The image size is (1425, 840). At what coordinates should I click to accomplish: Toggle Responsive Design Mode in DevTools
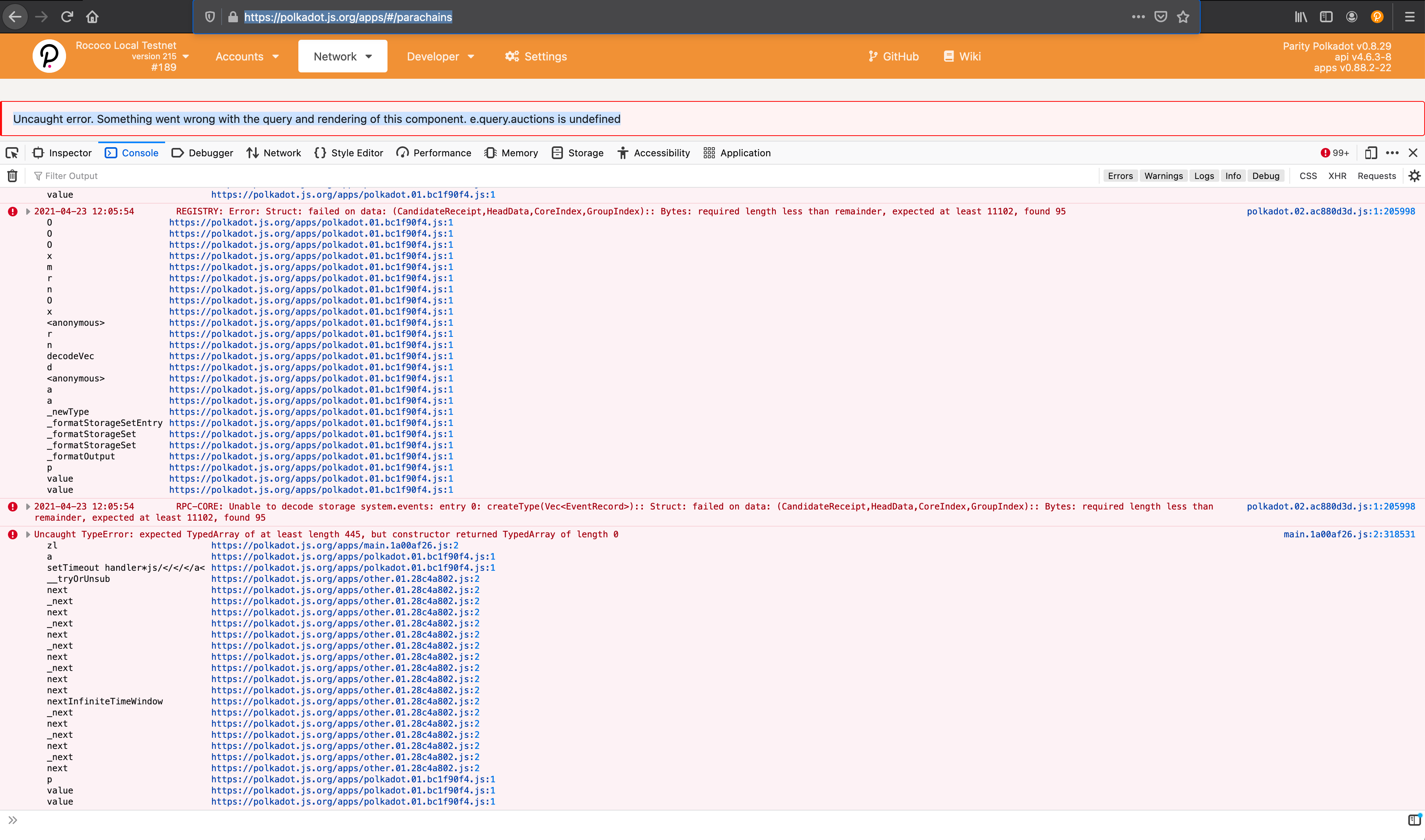1370,153
